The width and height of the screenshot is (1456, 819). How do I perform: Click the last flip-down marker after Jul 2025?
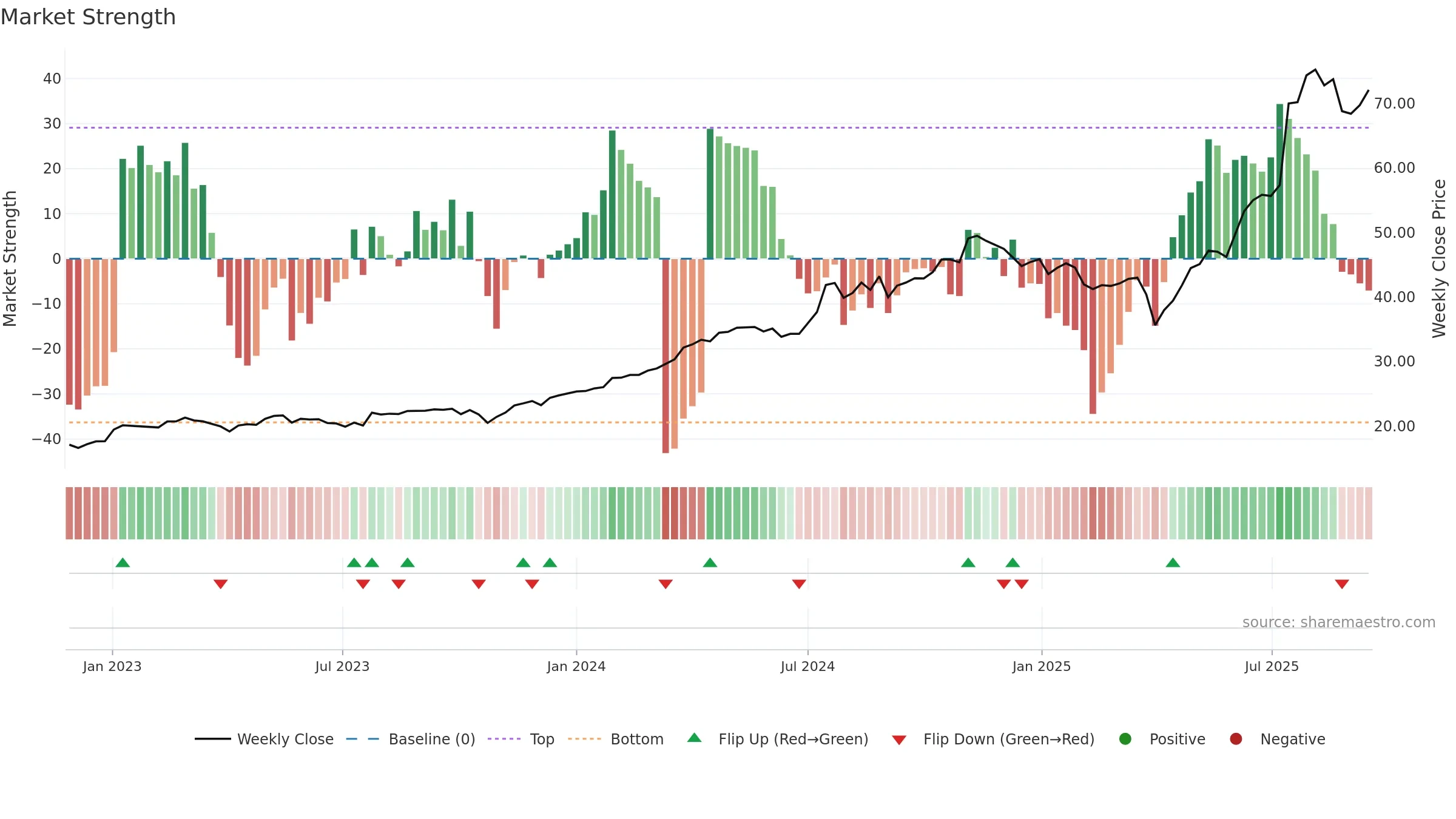click(1342, 584)
